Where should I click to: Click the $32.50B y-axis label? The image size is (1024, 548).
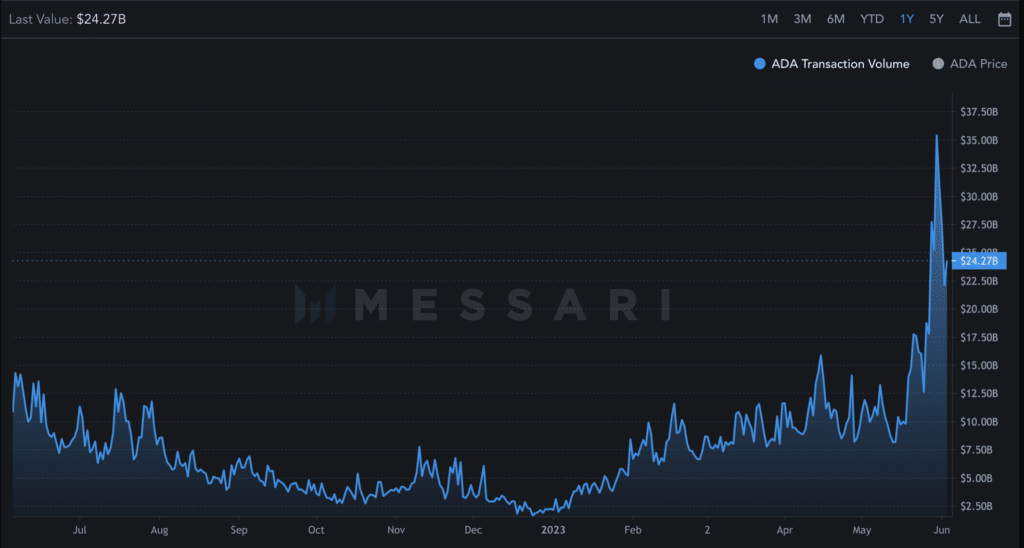979,169
